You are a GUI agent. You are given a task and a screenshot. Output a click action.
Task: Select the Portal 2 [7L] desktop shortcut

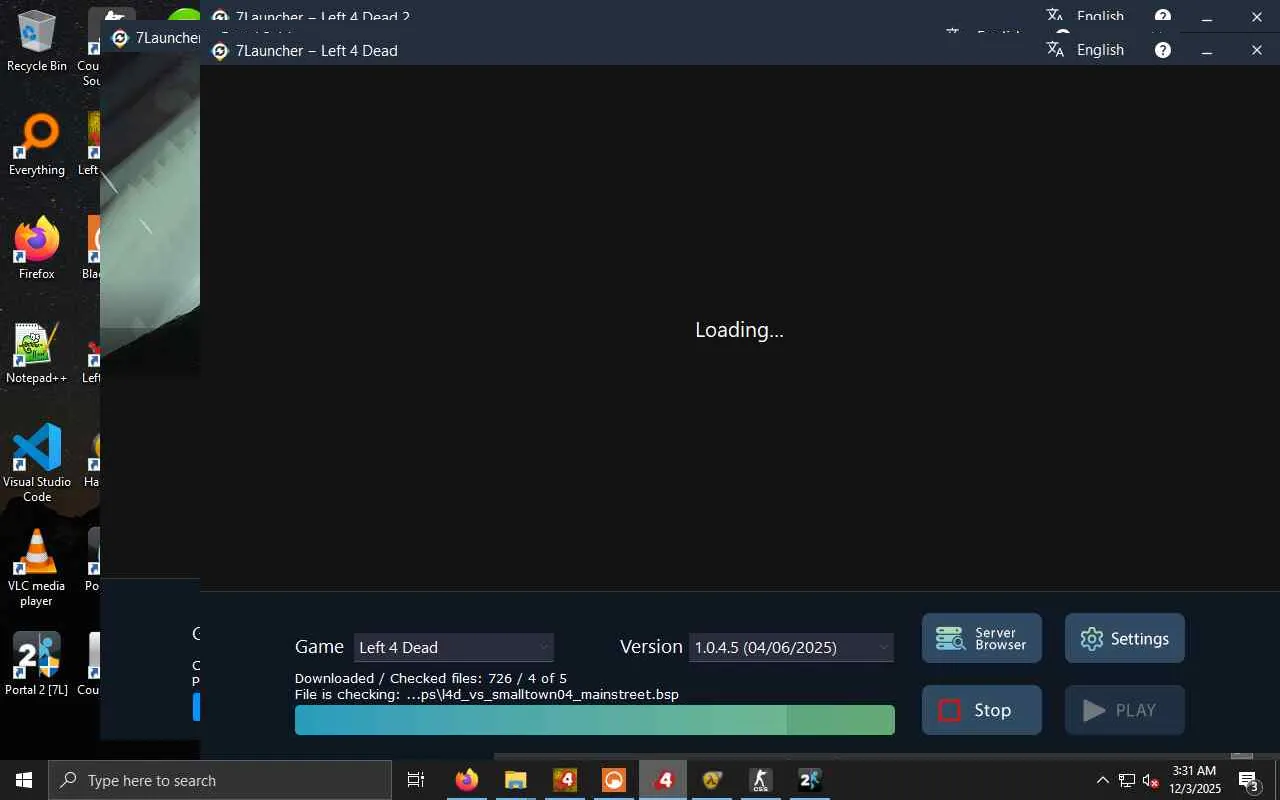(37, 664)
